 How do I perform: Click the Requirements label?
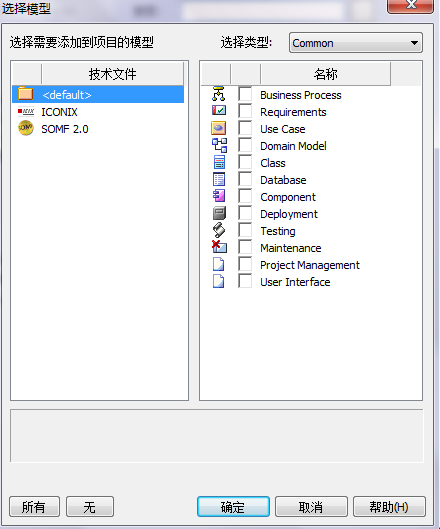coord(293,112)
